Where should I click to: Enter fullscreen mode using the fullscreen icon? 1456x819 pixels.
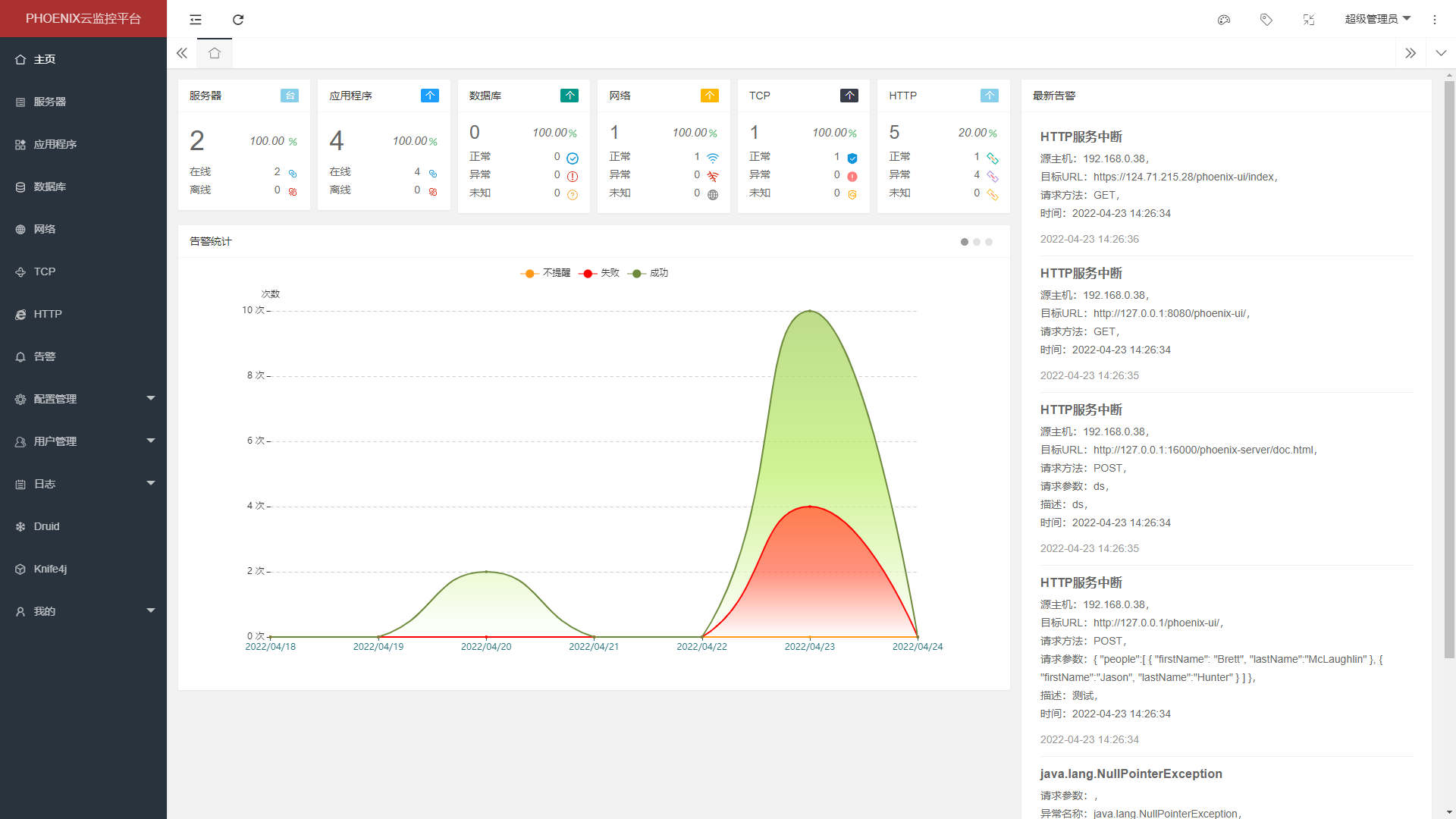click(1308, 20)
